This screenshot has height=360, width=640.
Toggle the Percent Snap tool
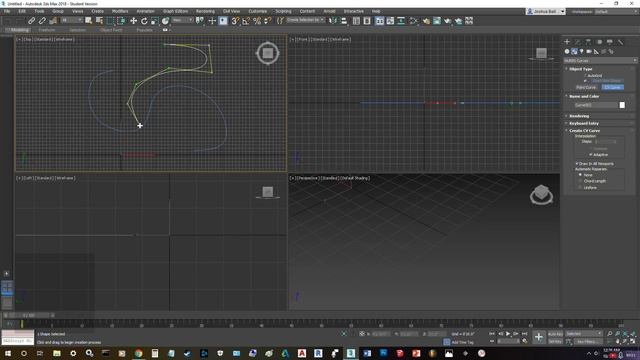(x=257, y=20)
